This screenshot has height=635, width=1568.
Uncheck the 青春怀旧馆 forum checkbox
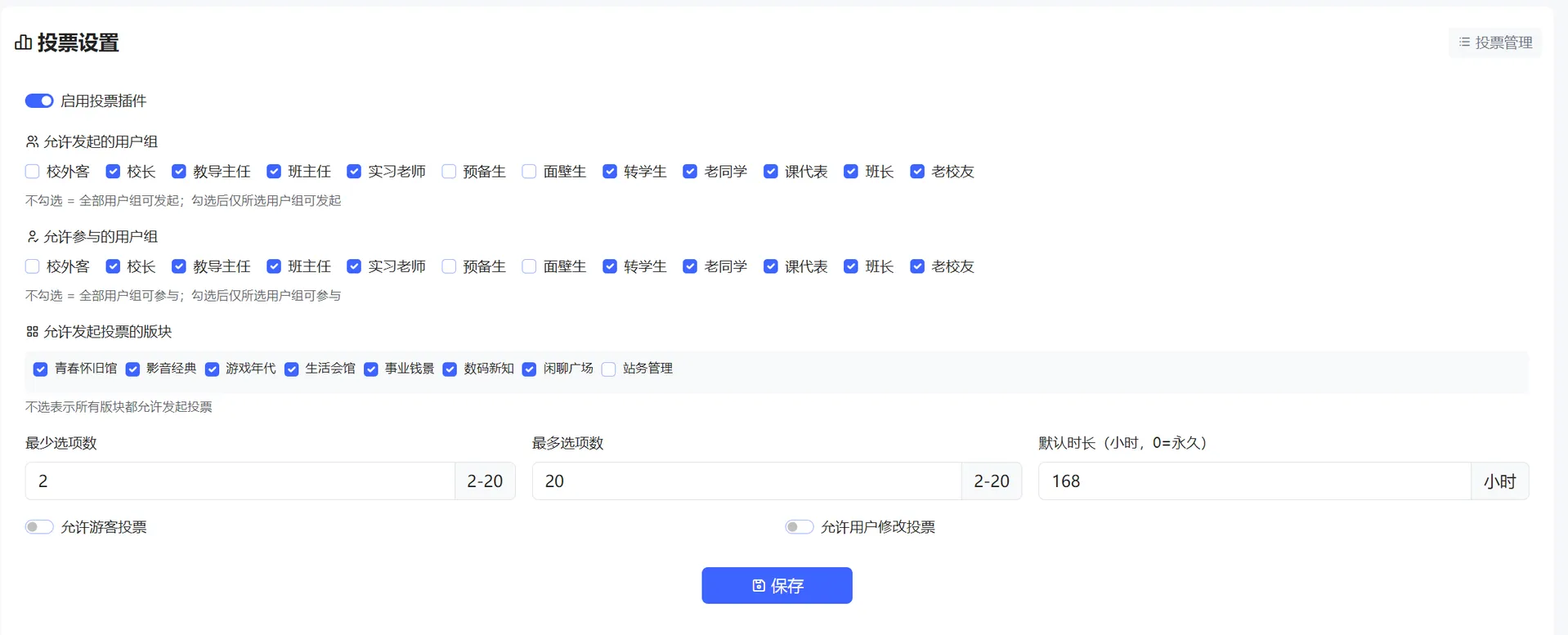(x=40, y=369)
